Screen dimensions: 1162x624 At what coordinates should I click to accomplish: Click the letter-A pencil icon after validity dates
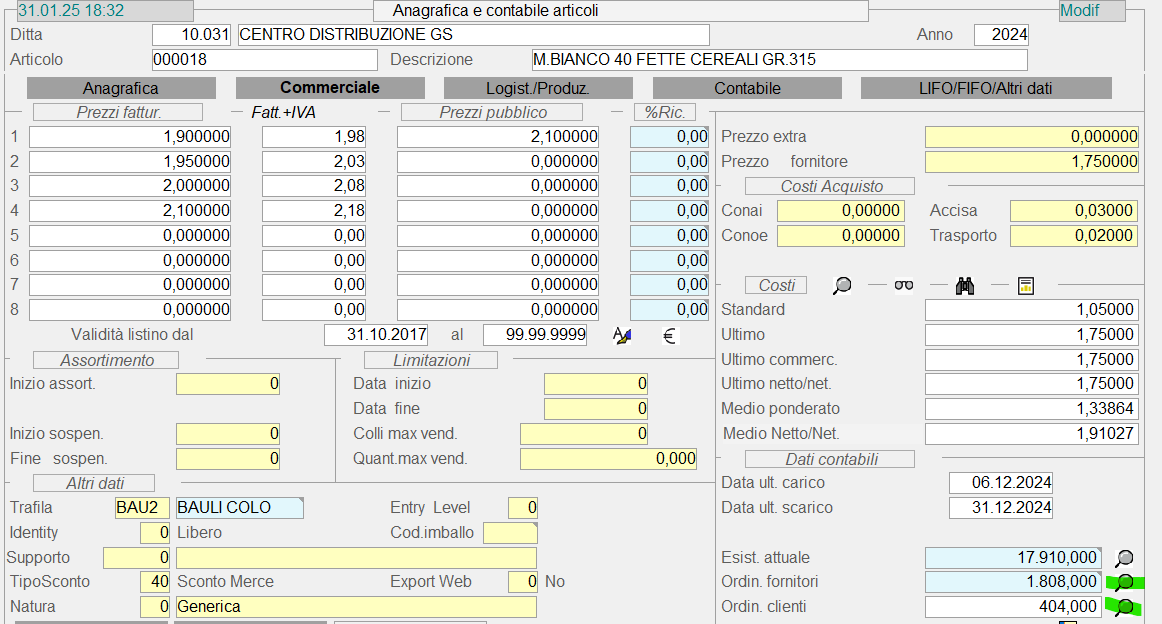(622, 336)
